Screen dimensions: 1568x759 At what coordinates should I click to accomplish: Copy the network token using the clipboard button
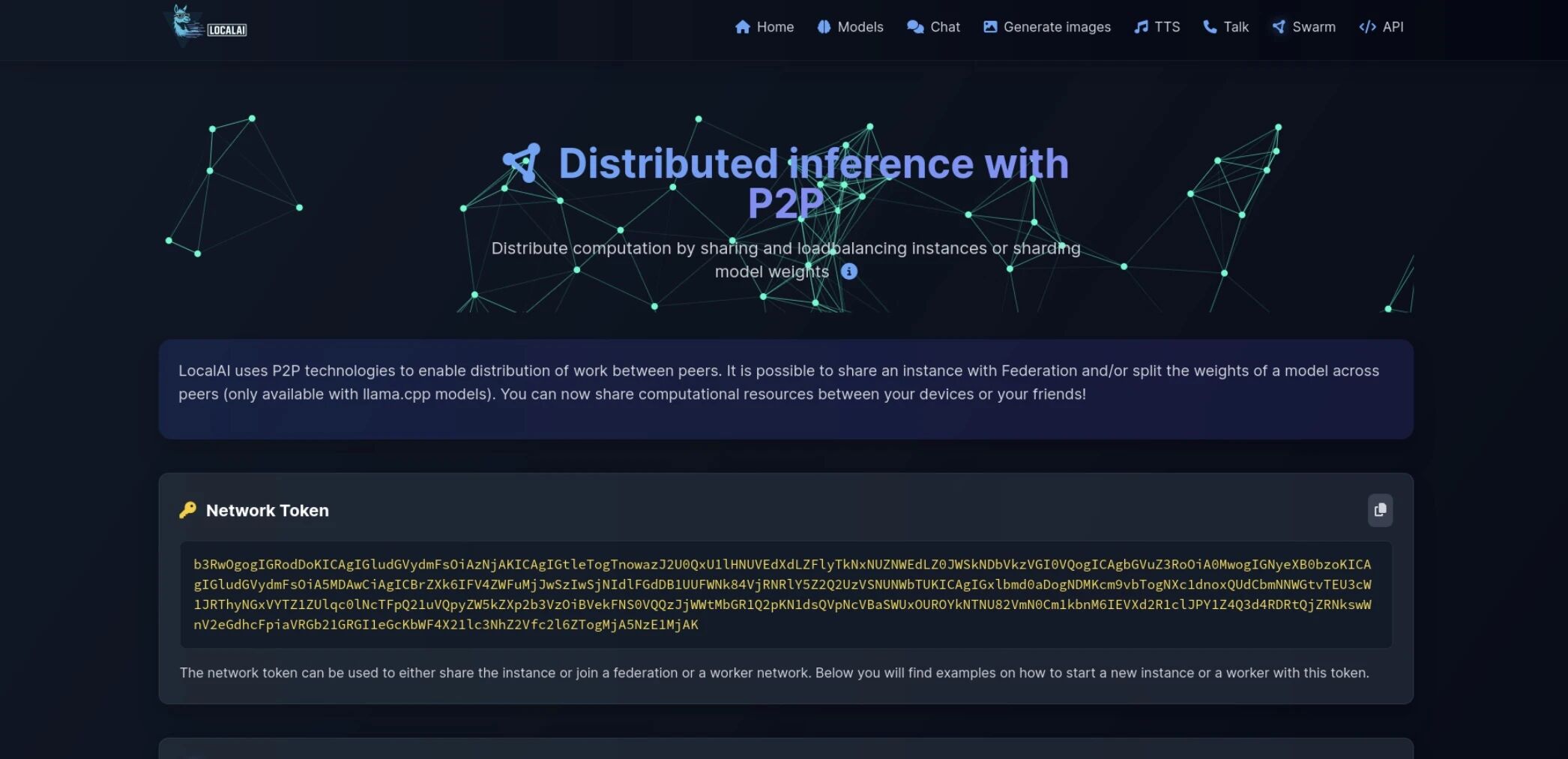coord(1380,510)
